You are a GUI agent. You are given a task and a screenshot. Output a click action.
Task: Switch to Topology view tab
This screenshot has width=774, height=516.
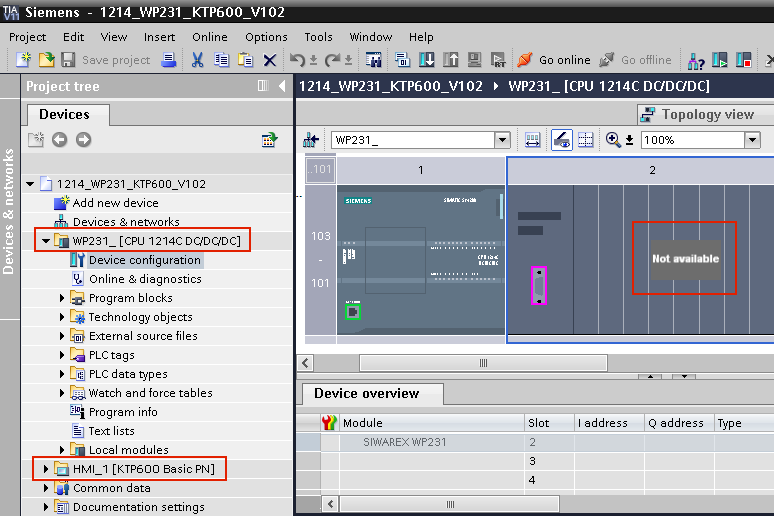pyautogui.click(x=706, y=115)
